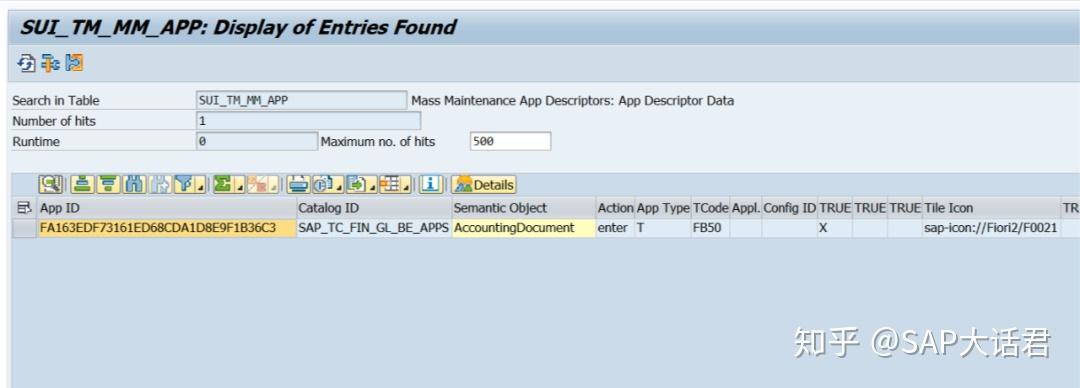
Task: Select the row selector of the FA163EDF entry
Action: 25,228
